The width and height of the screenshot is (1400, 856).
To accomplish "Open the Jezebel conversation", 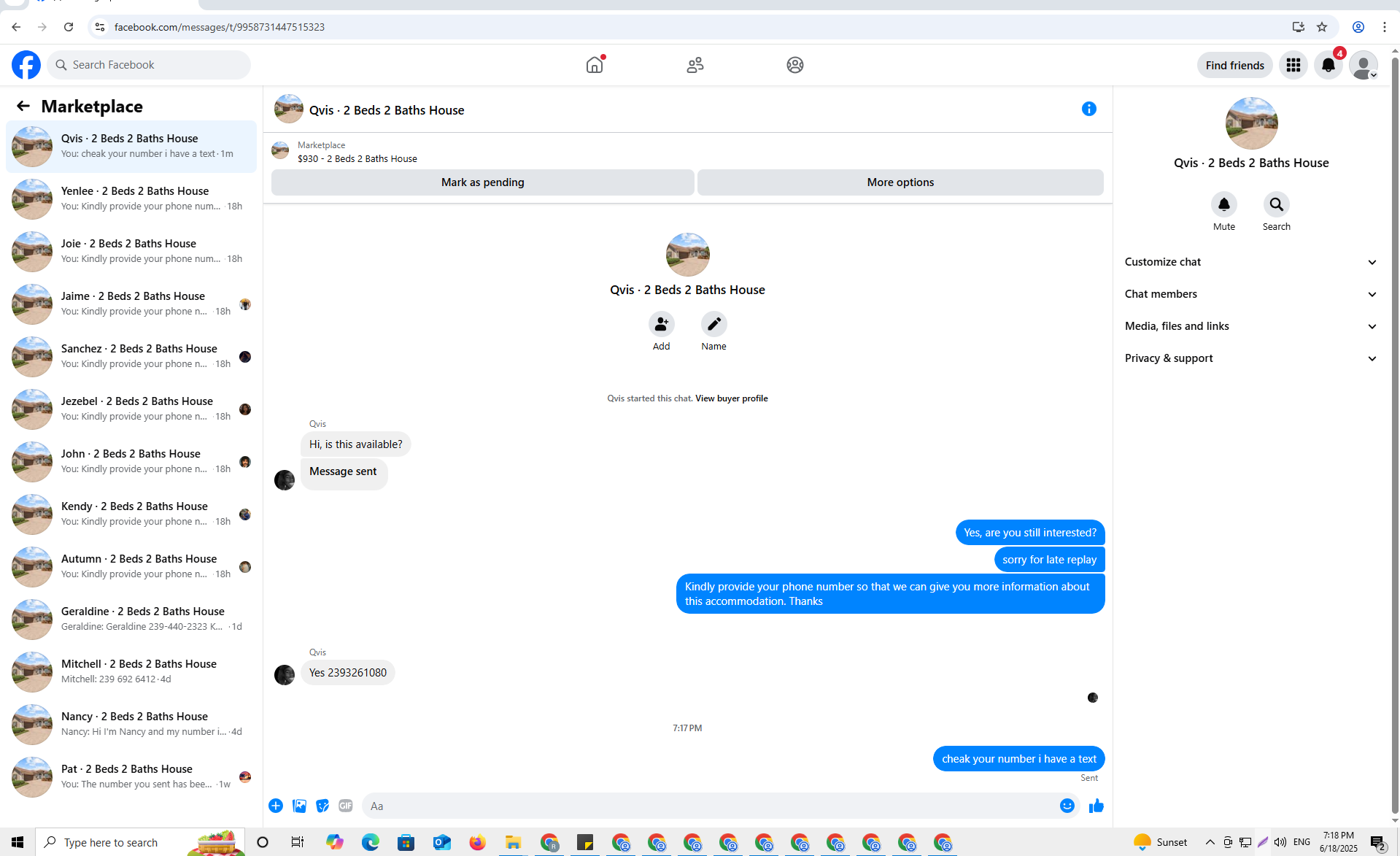I will [131, 409].
